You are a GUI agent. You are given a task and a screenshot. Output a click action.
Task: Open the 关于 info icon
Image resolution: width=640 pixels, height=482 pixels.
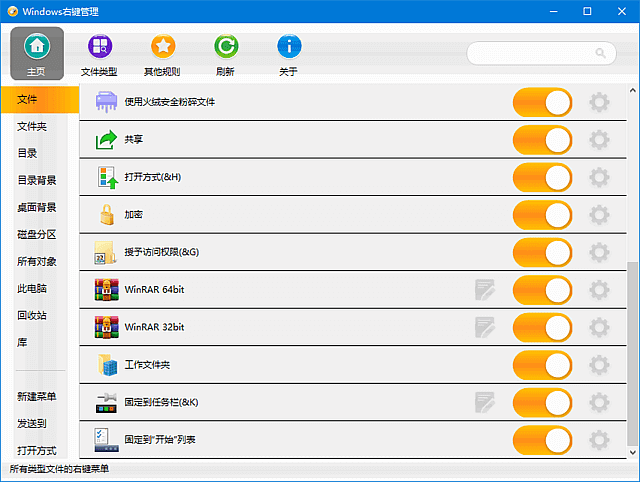[x=288, y=47]
